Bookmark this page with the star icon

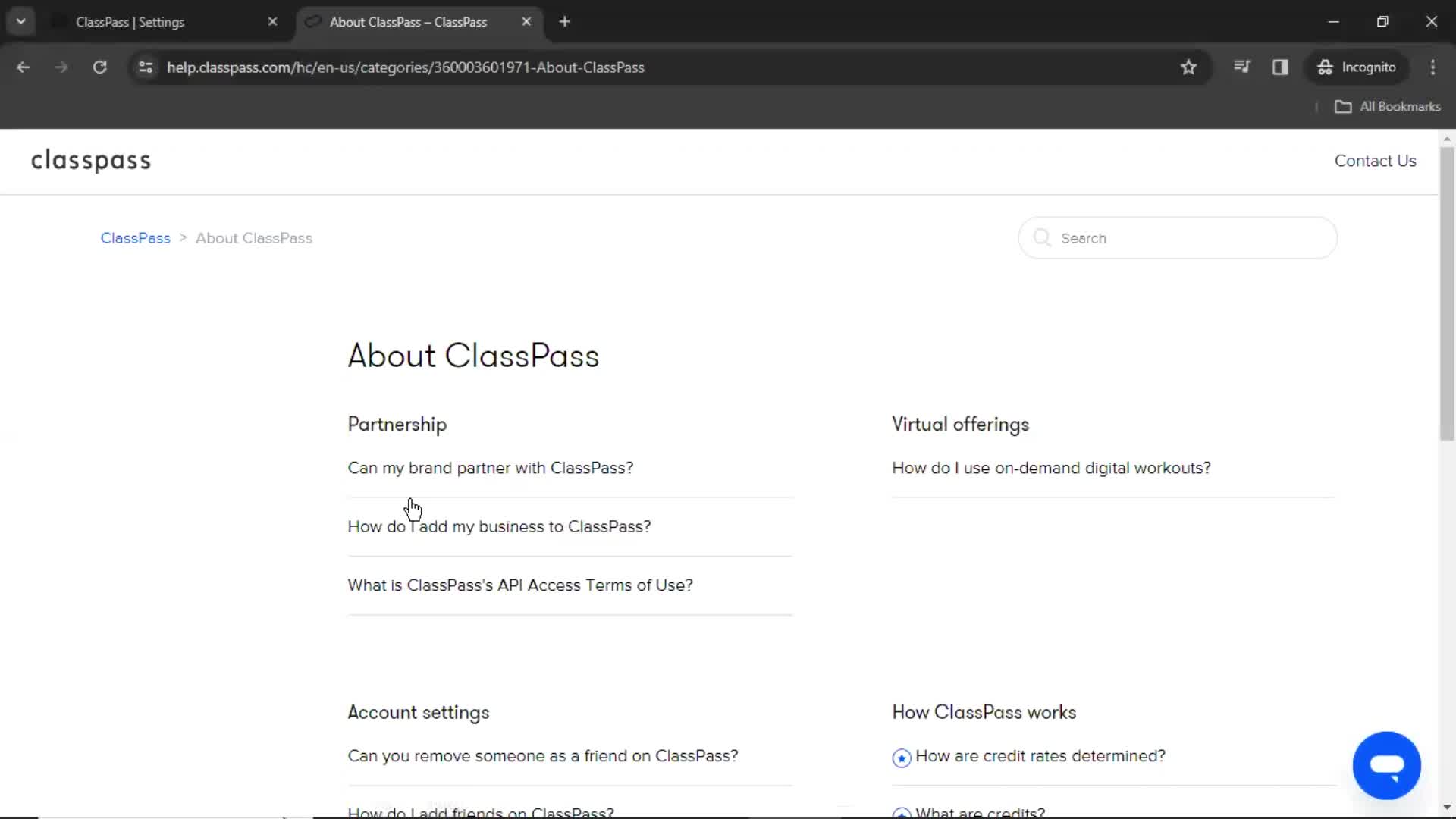click(1188, 67)
